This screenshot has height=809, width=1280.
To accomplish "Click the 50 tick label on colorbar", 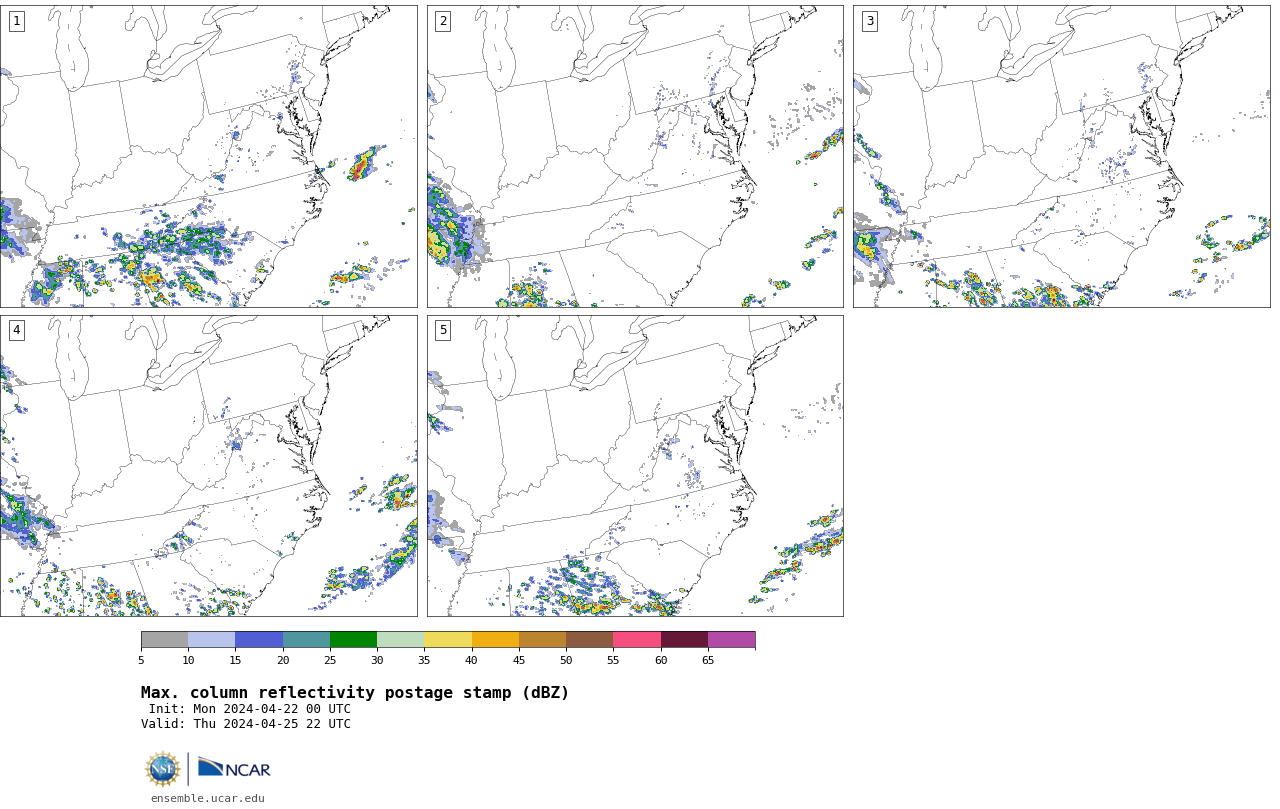I will (x=566, y=660).
